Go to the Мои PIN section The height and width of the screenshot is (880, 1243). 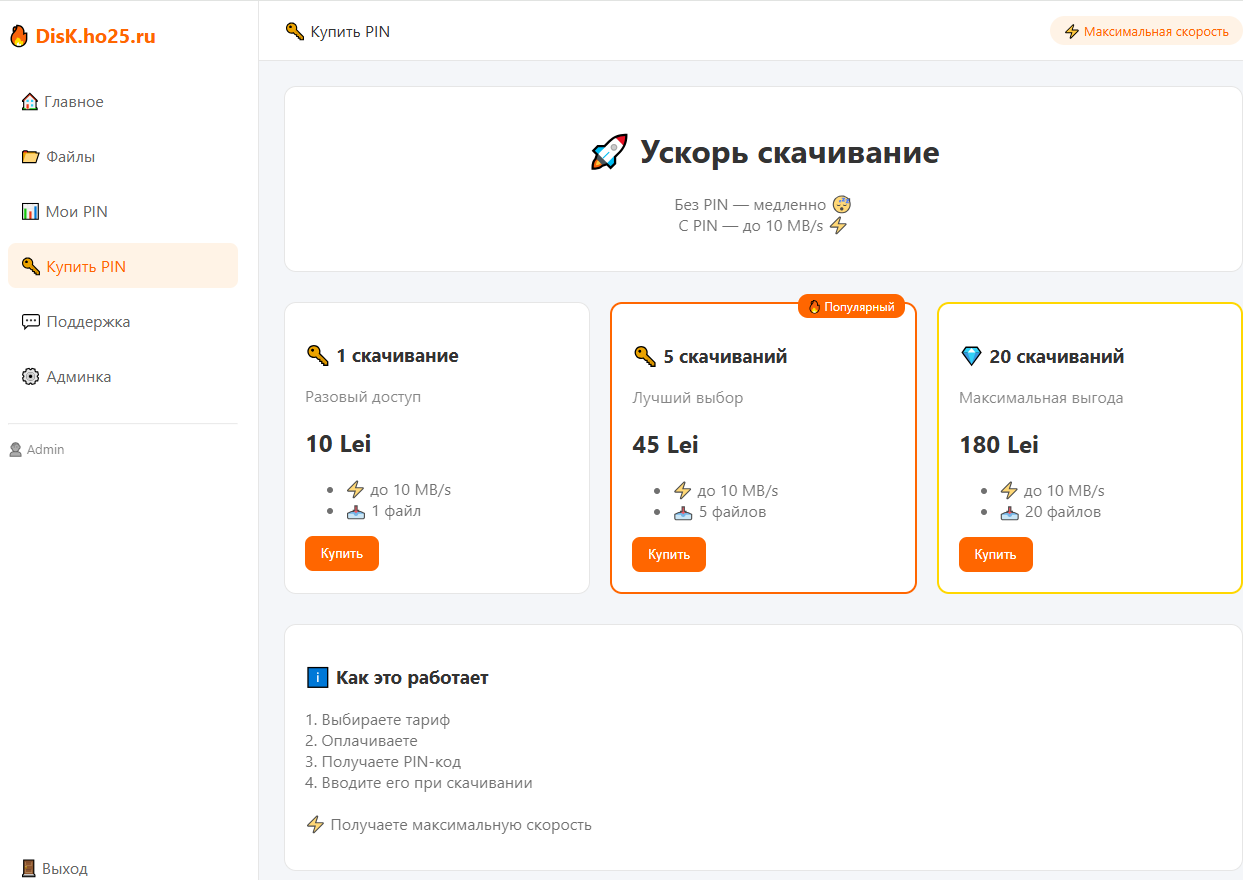76,212
